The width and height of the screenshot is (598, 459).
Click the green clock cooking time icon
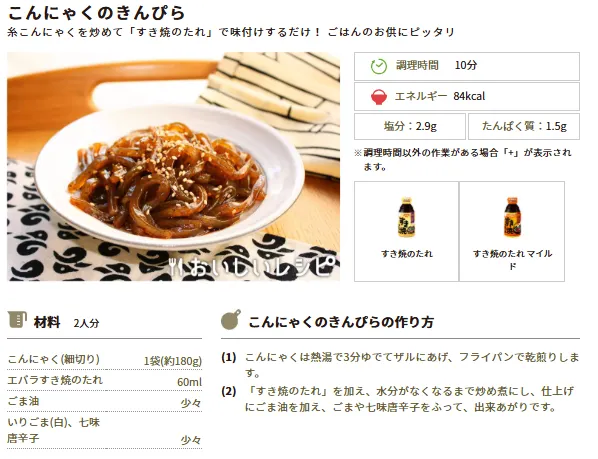[x=378, y=66]
